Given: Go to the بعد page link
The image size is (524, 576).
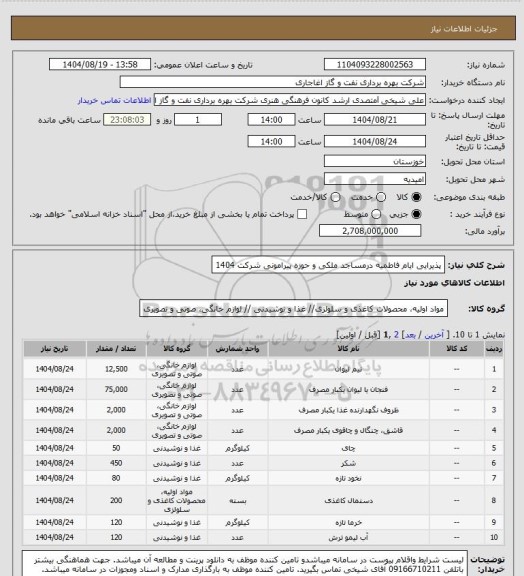Looking at the screenshot, I should pos(410,335).
